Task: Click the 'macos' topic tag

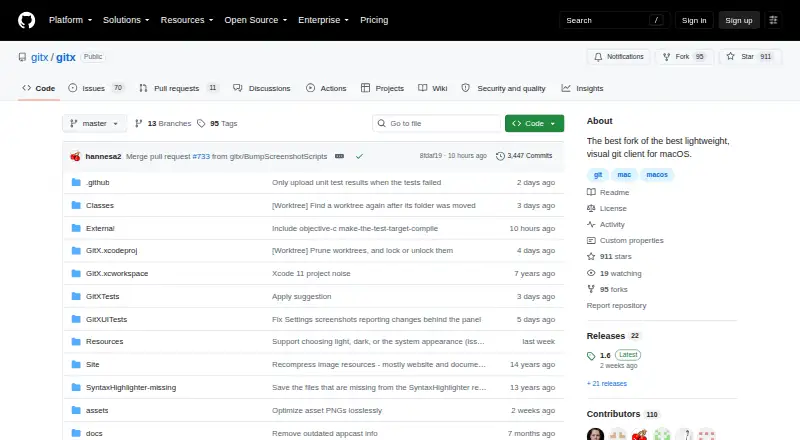Action: click(x=657, y=175)
